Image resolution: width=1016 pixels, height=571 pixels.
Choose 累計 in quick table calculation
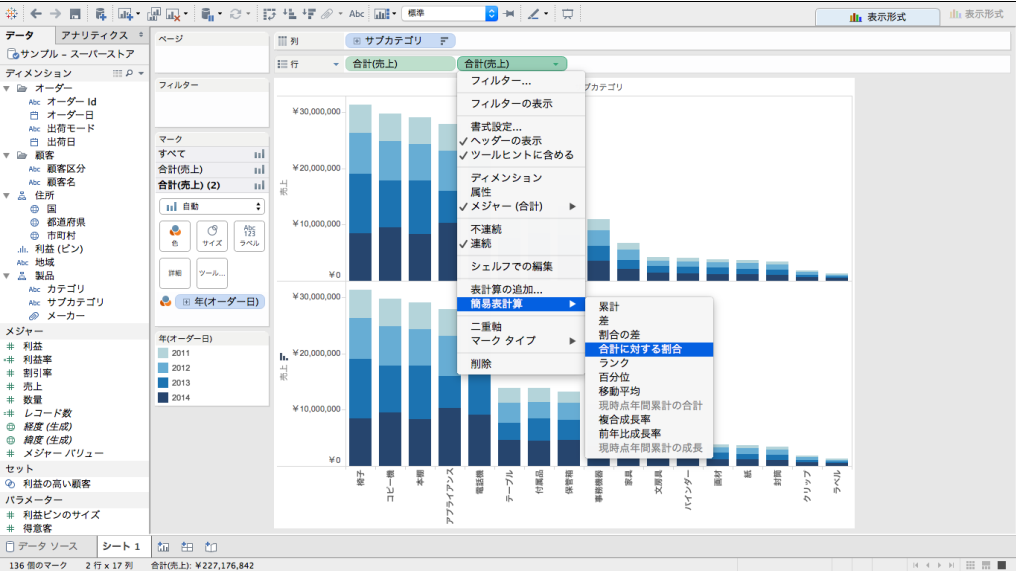pyautogui.click(x=649, y=307)
